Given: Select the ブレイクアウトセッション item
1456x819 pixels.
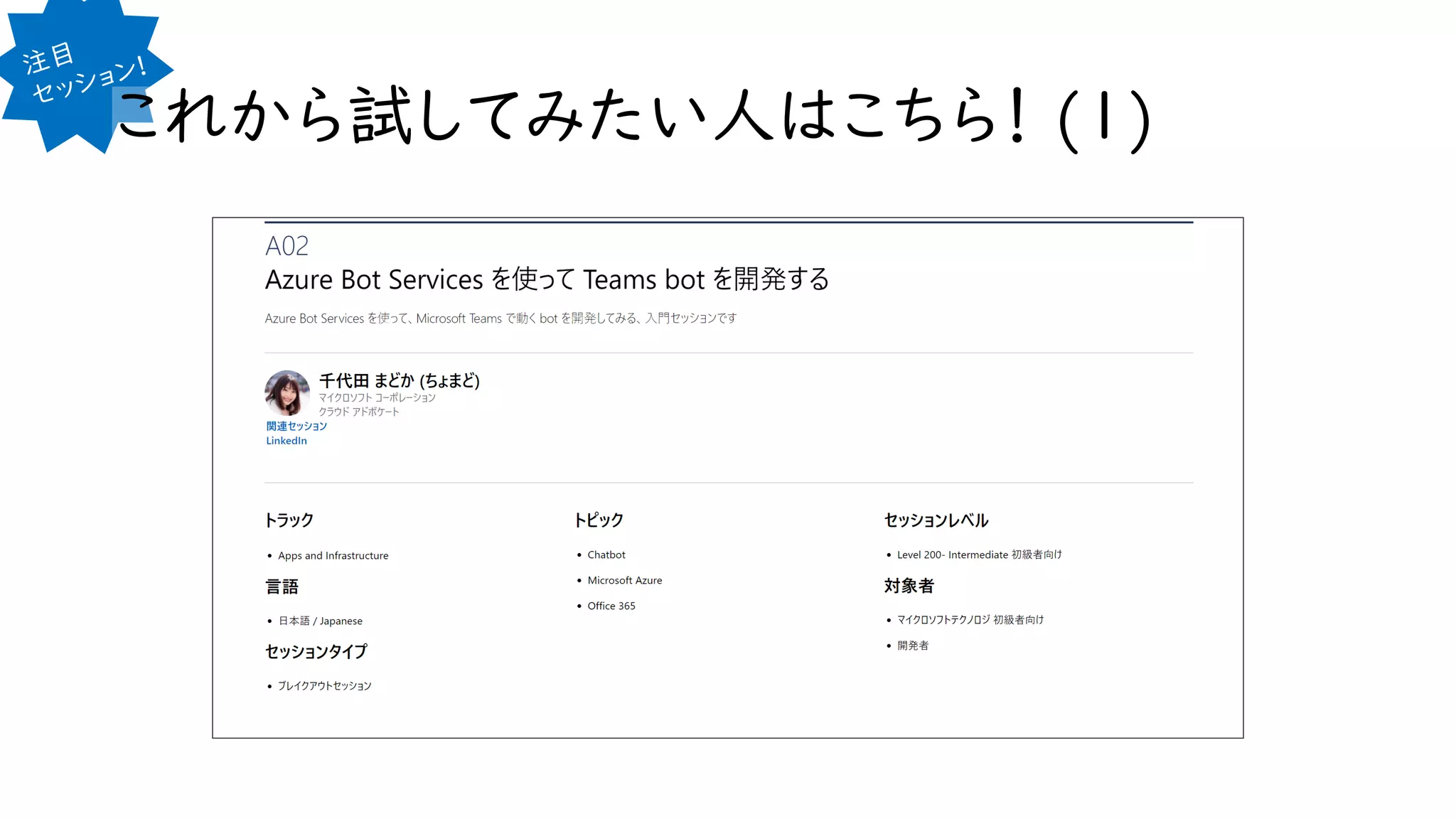Looking at the screenshot, I should (324, 685).
